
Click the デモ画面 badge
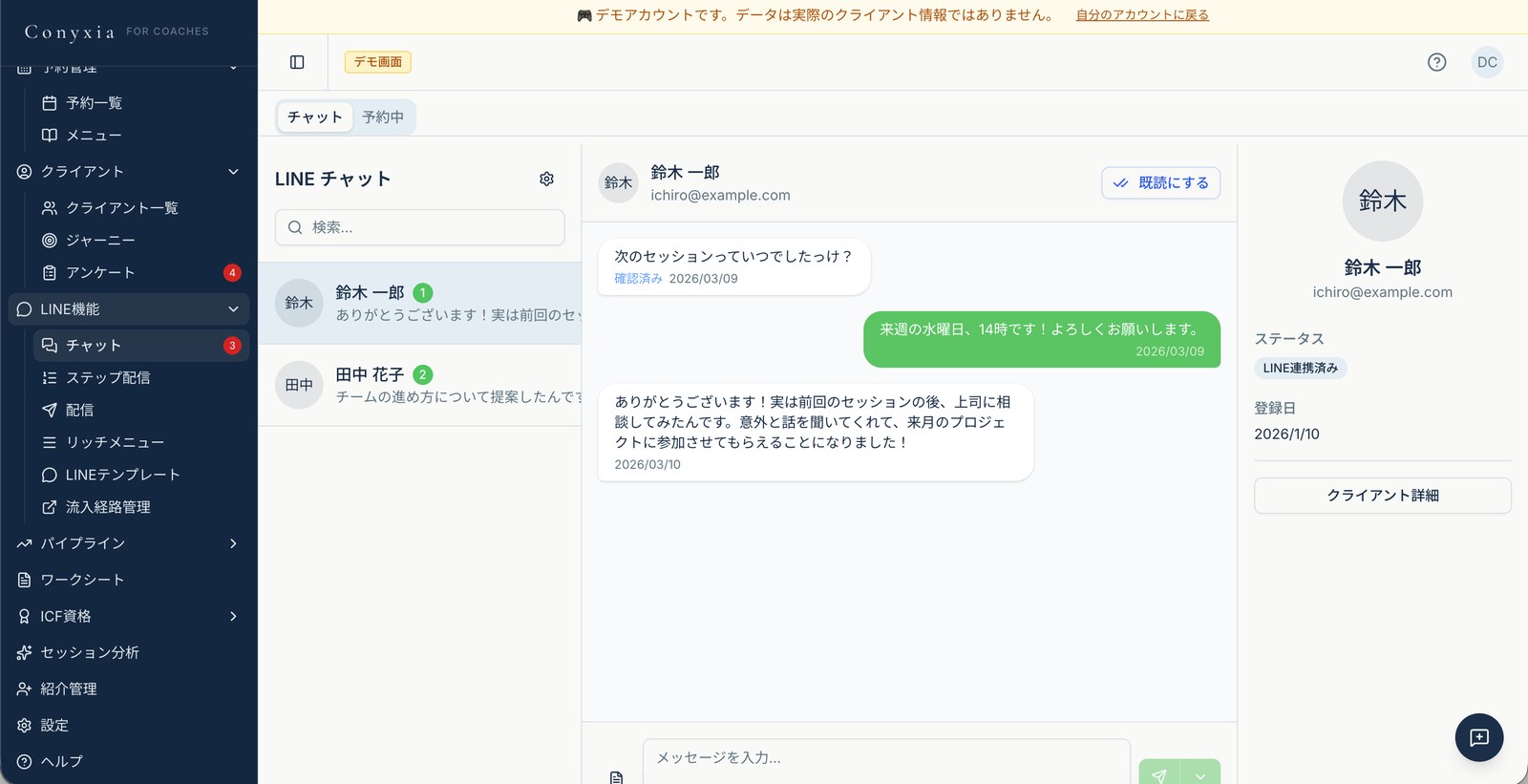pyautogui.click(x=378, y=62)
